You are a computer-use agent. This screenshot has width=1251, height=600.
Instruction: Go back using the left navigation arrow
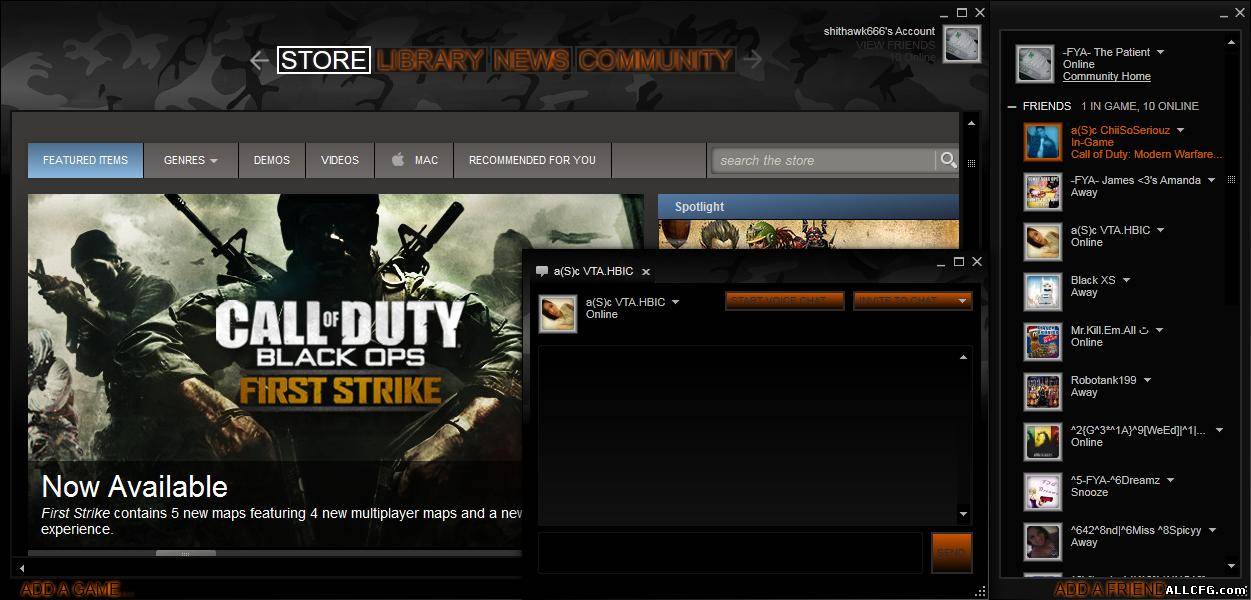pyautogui.click(x=259, y=60)
